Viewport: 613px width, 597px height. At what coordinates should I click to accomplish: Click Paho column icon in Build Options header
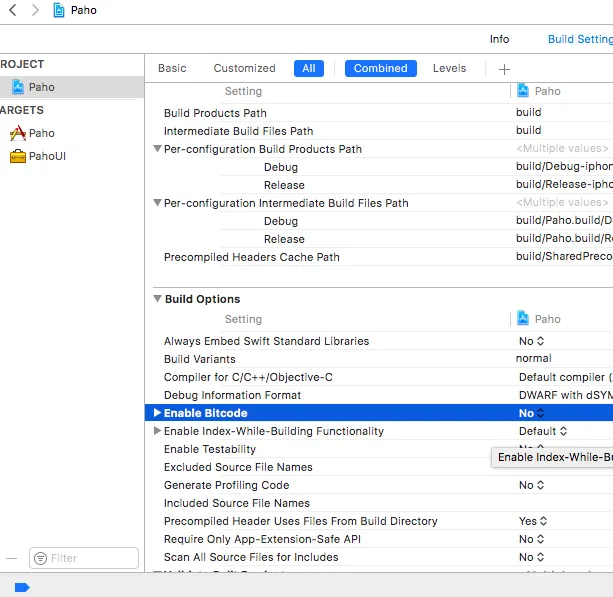[523, 318]
